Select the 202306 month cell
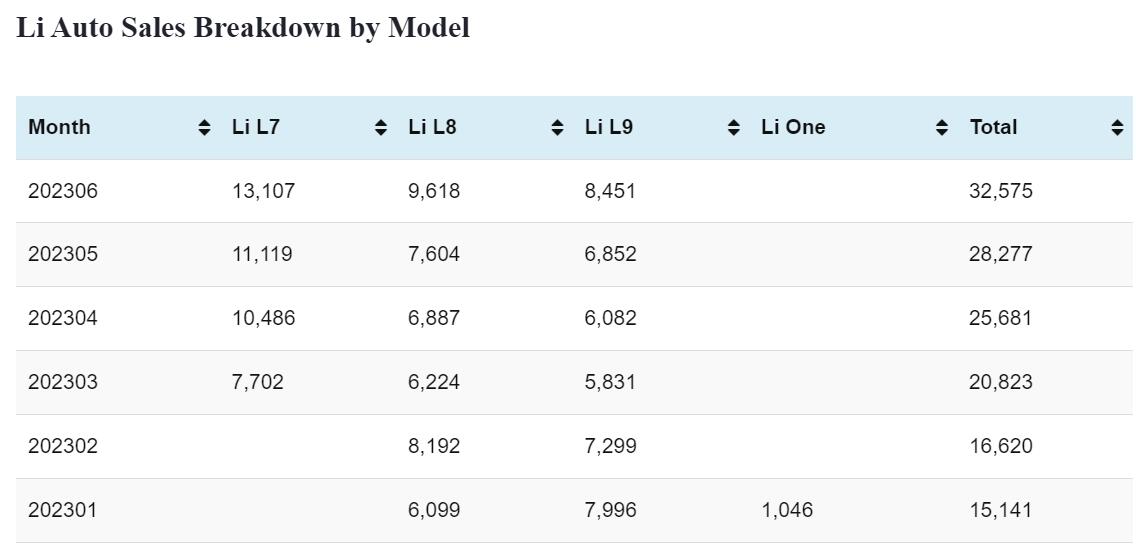1136x551 pixels. 63,190
